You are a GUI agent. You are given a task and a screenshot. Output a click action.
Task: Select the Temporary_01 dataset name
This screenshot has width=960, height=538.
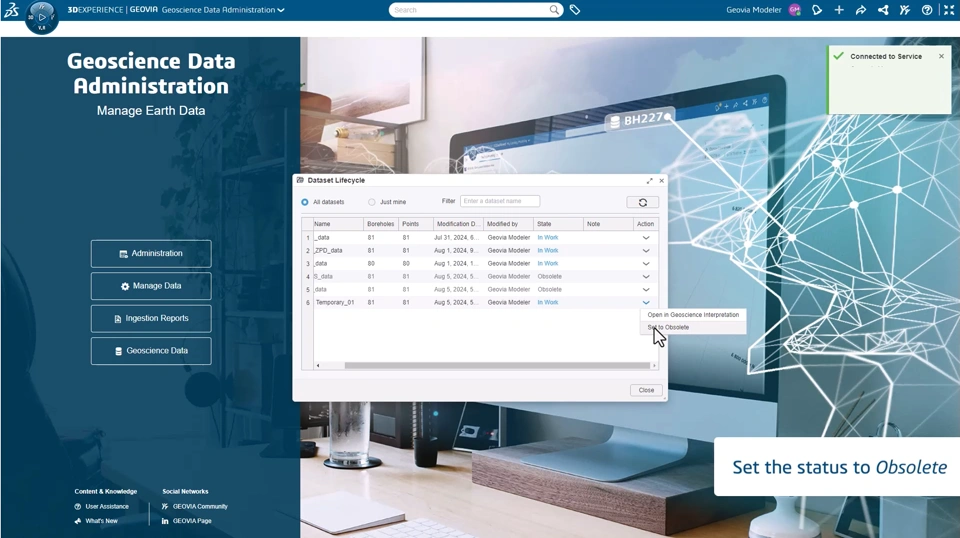335,302
